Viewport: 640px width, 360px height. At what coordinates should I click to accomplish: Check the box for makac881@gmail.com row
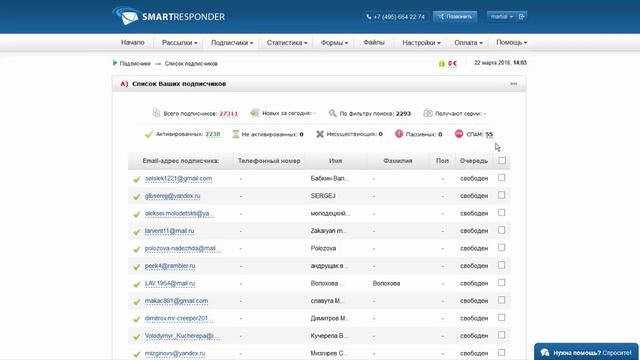pos(501,300)
